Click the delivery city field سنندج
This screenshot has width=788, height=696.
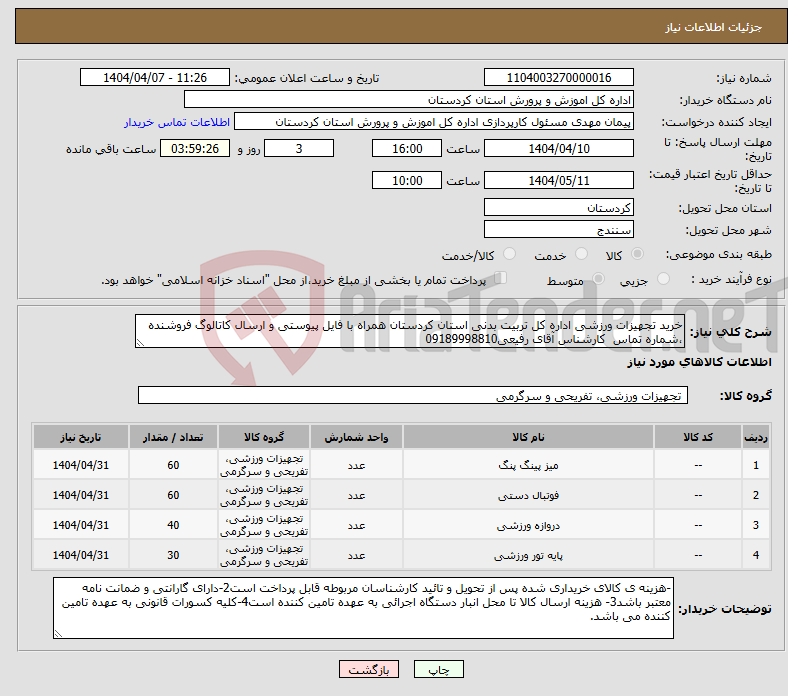coord(558,229)
